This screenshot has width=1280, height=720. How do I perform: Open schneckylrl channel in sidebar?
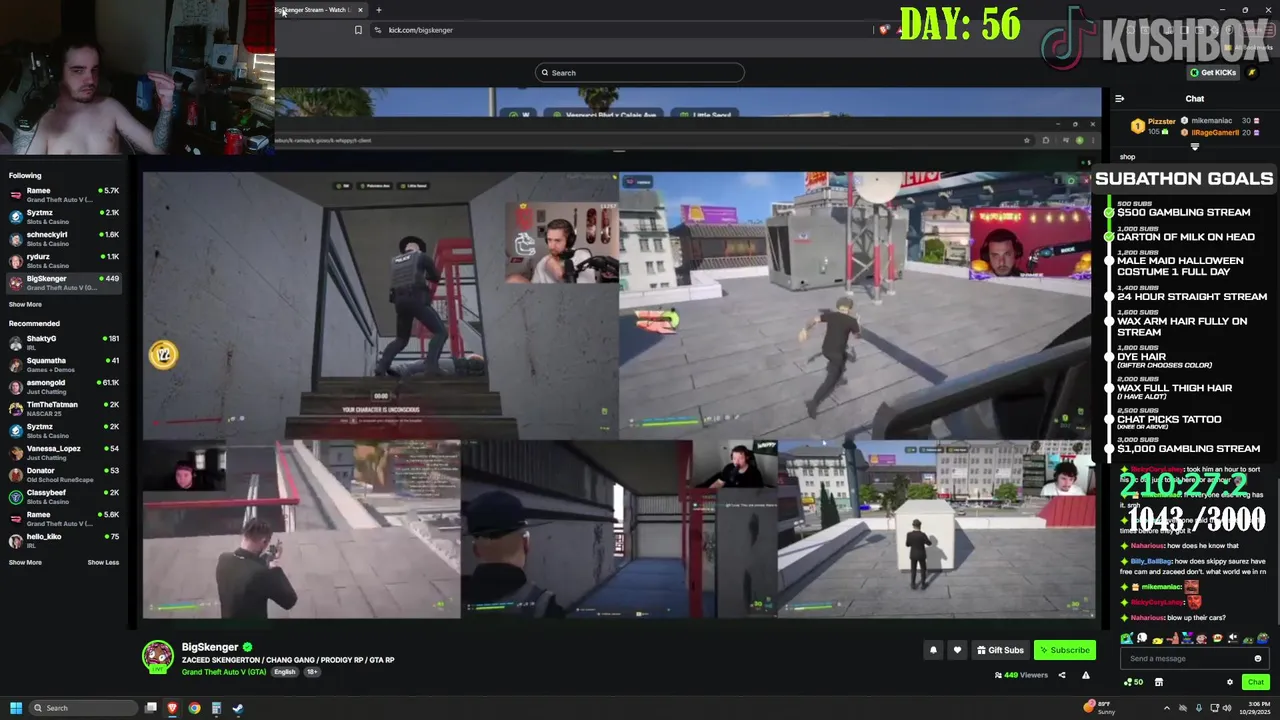point(62,238)
